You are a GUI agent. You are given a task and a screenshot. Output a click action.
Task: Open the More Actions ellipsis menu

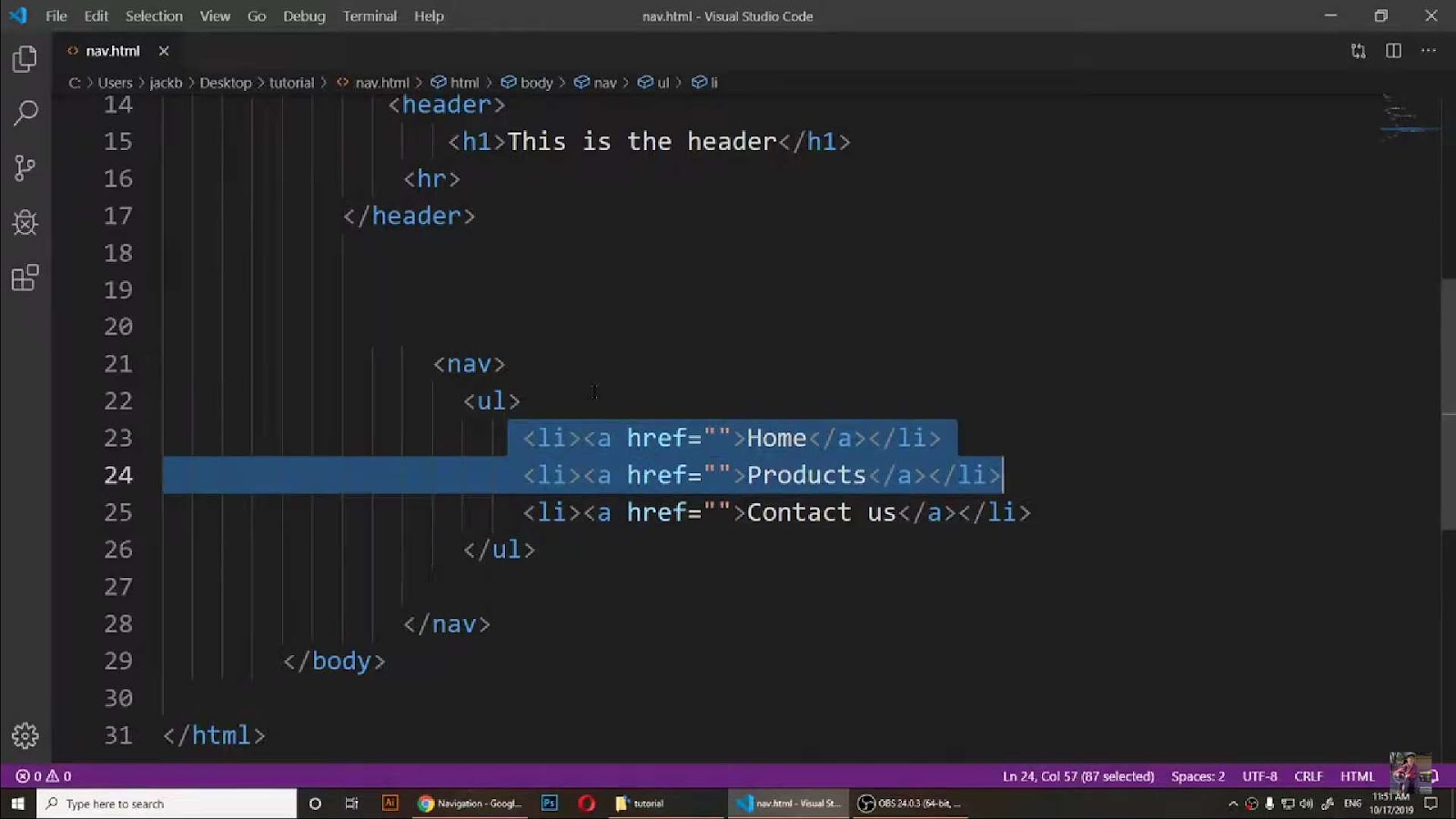pyautogui.click(x=1429, y=51)
